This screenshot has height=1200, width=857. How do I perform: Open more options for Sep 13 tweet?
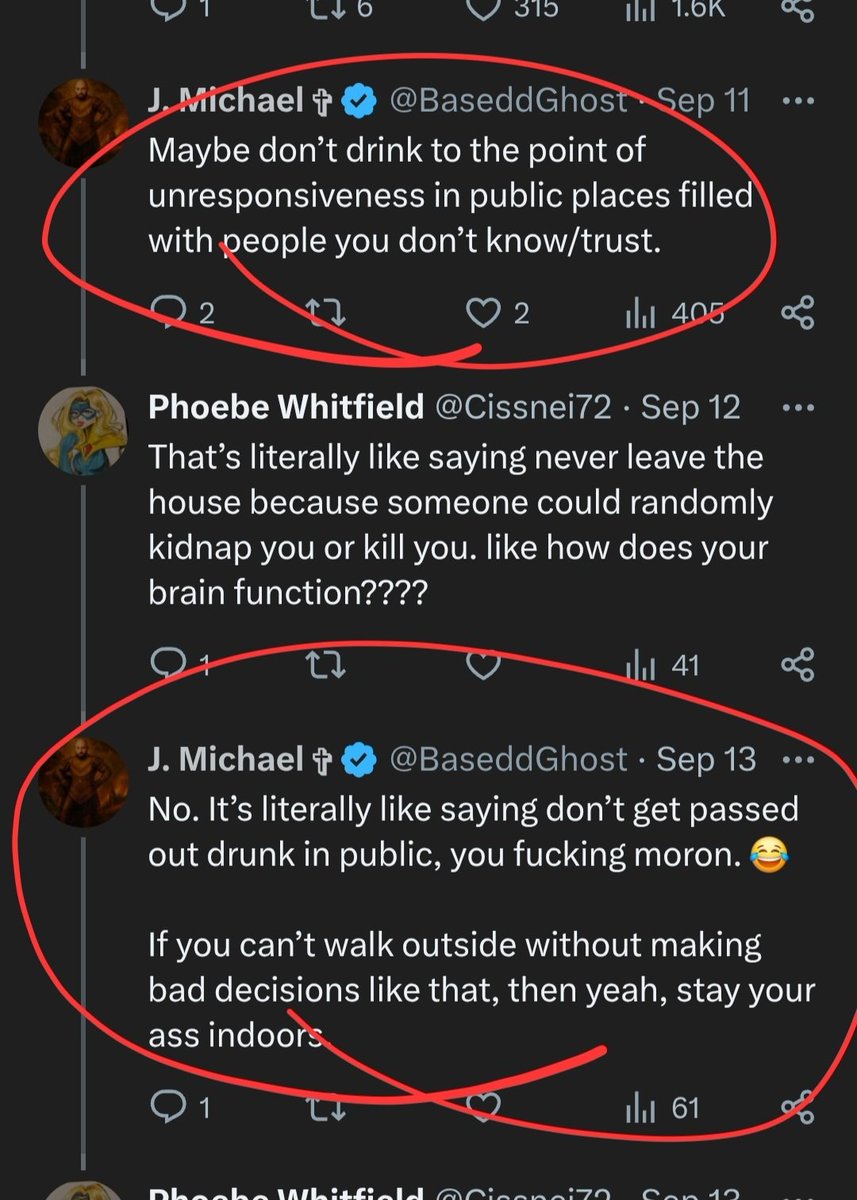coord(797,759)
